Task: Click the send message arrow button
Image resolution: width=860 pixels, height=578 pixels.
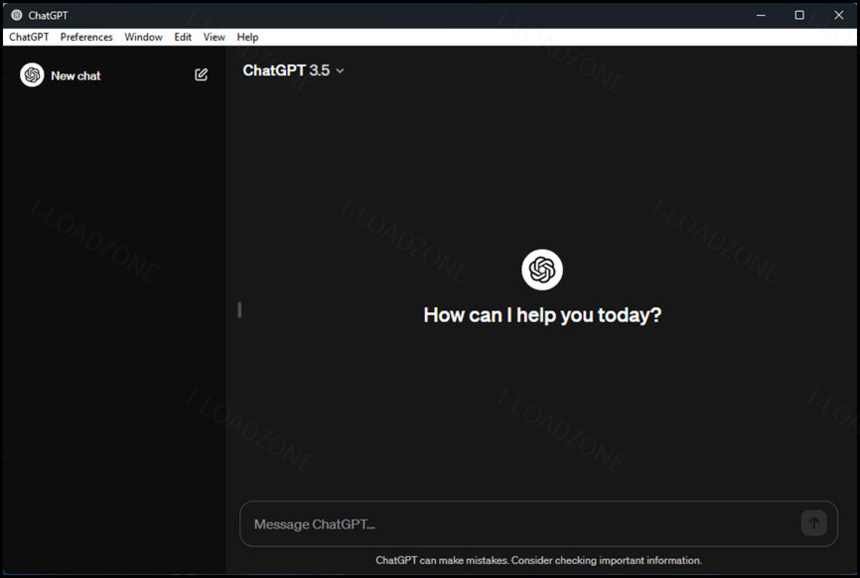Action: click(x=814, y=523)
